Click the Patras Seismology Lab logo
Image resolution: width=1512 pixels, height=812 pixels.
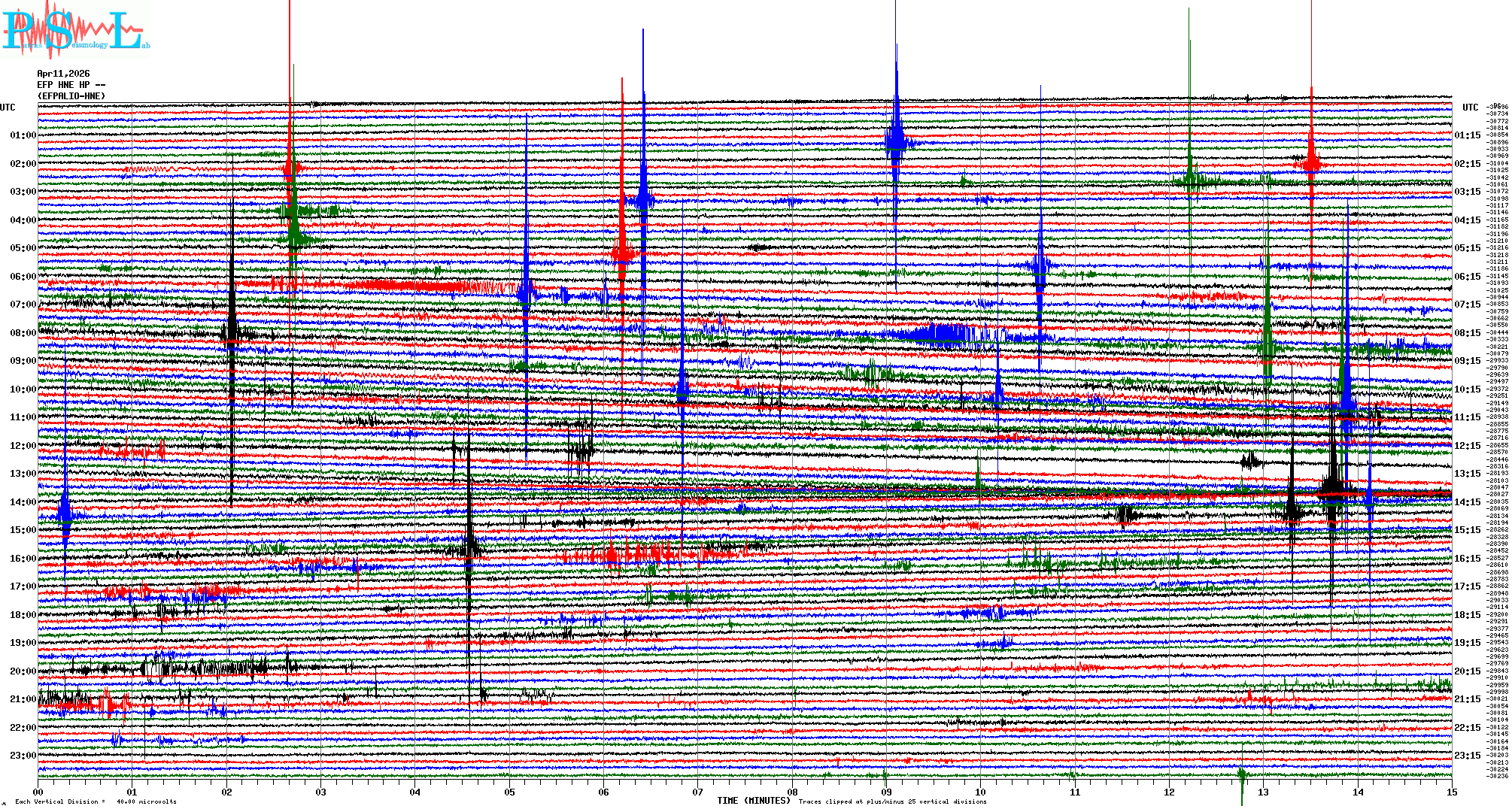tap(75, 30)
